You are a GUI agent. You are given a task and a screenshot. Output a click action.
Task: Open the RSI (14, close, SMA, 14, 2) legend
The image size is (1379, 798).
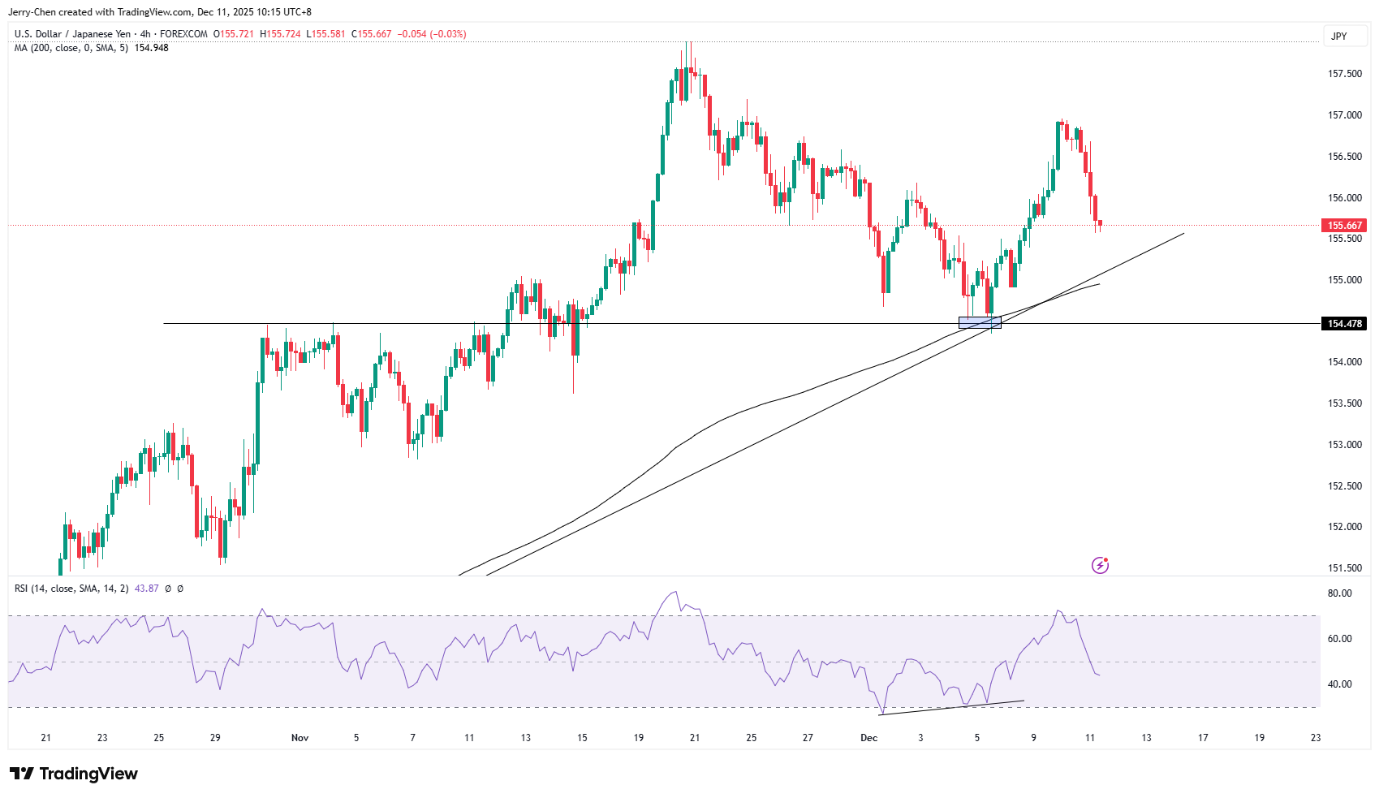[x=75, y=589]
